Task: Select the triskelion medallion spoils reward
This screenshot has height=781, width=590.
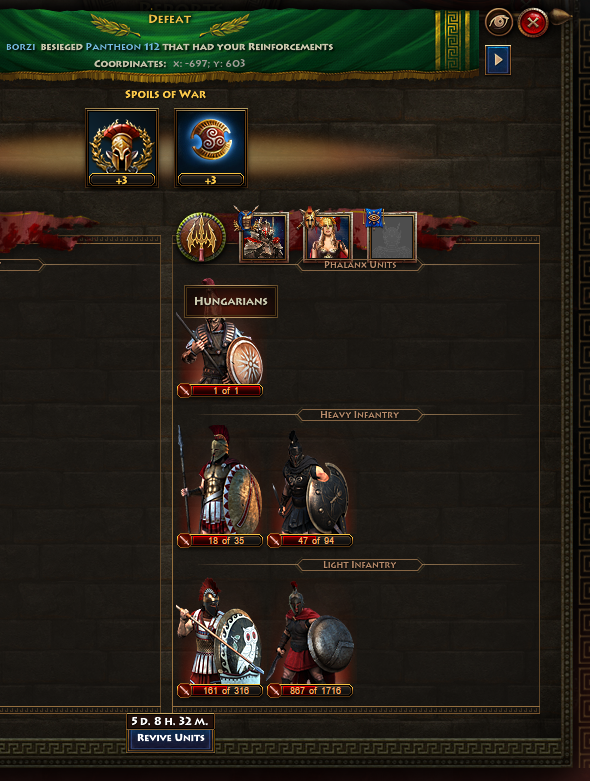Action: point(211,148)
